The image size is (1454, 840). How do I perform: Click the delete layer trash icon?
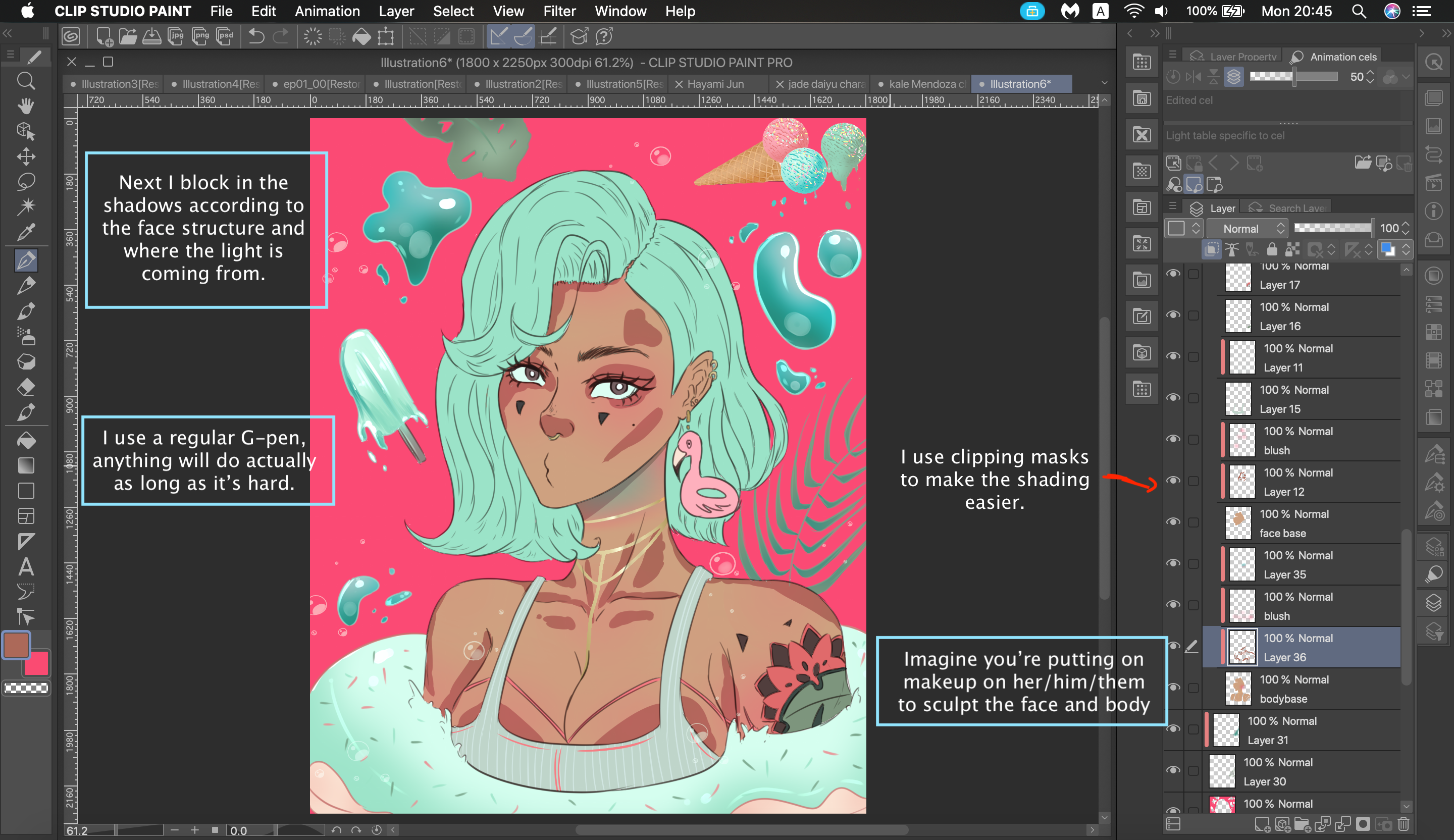pos(1404,824)
